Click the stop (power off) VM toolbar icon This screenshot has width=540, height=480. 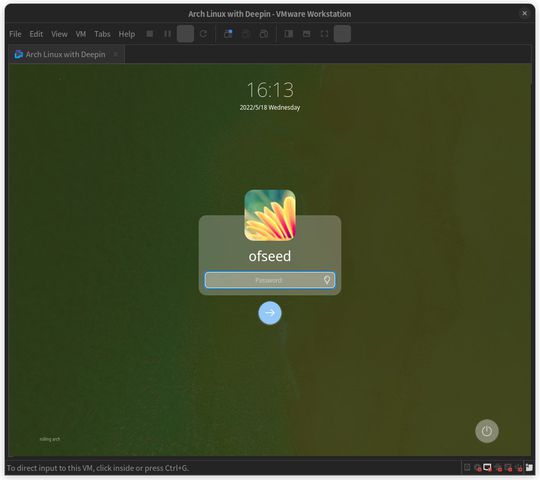150,34
